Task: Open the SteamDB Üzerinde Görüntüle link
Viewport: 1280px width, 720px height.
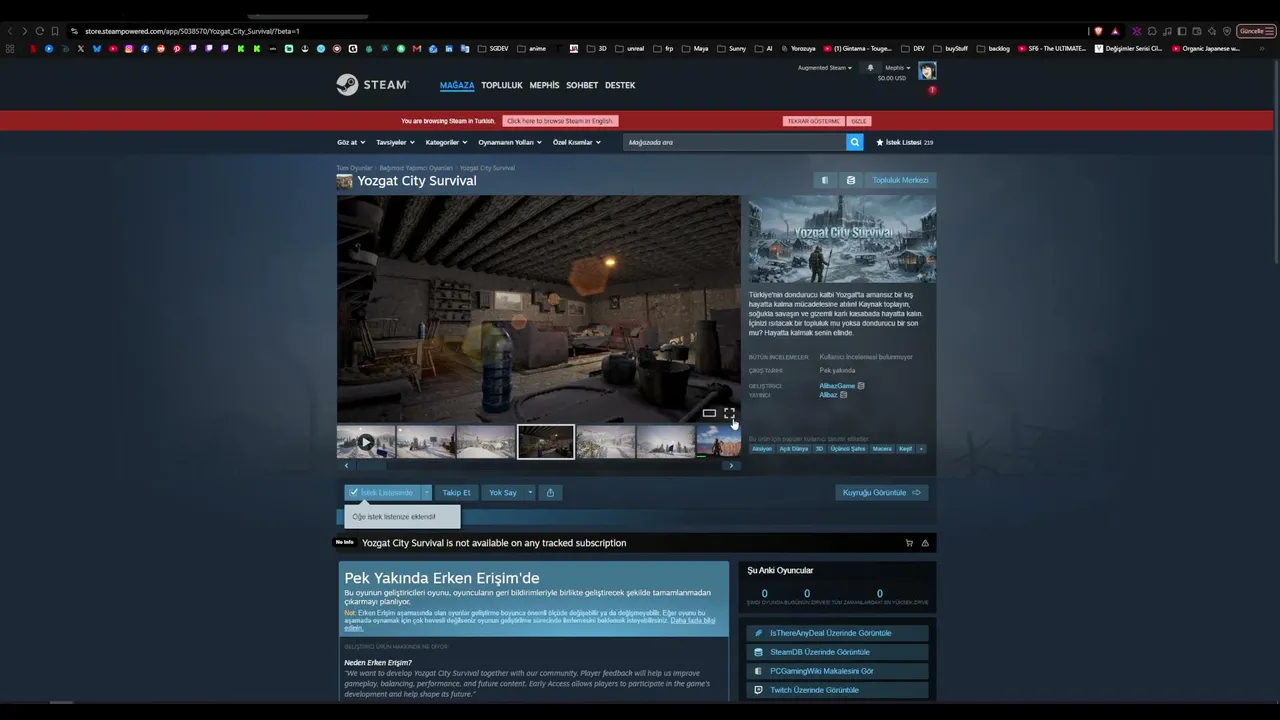Action: (x=837, y=652)
